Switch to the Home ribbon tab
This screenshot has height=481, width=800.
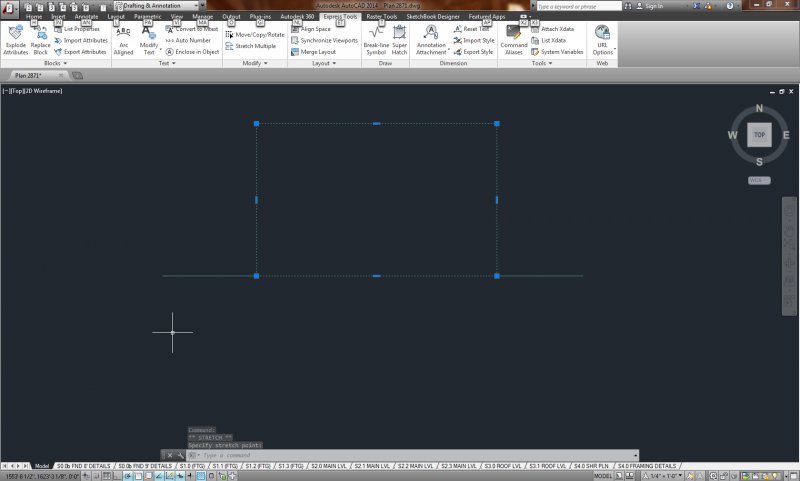34,17
